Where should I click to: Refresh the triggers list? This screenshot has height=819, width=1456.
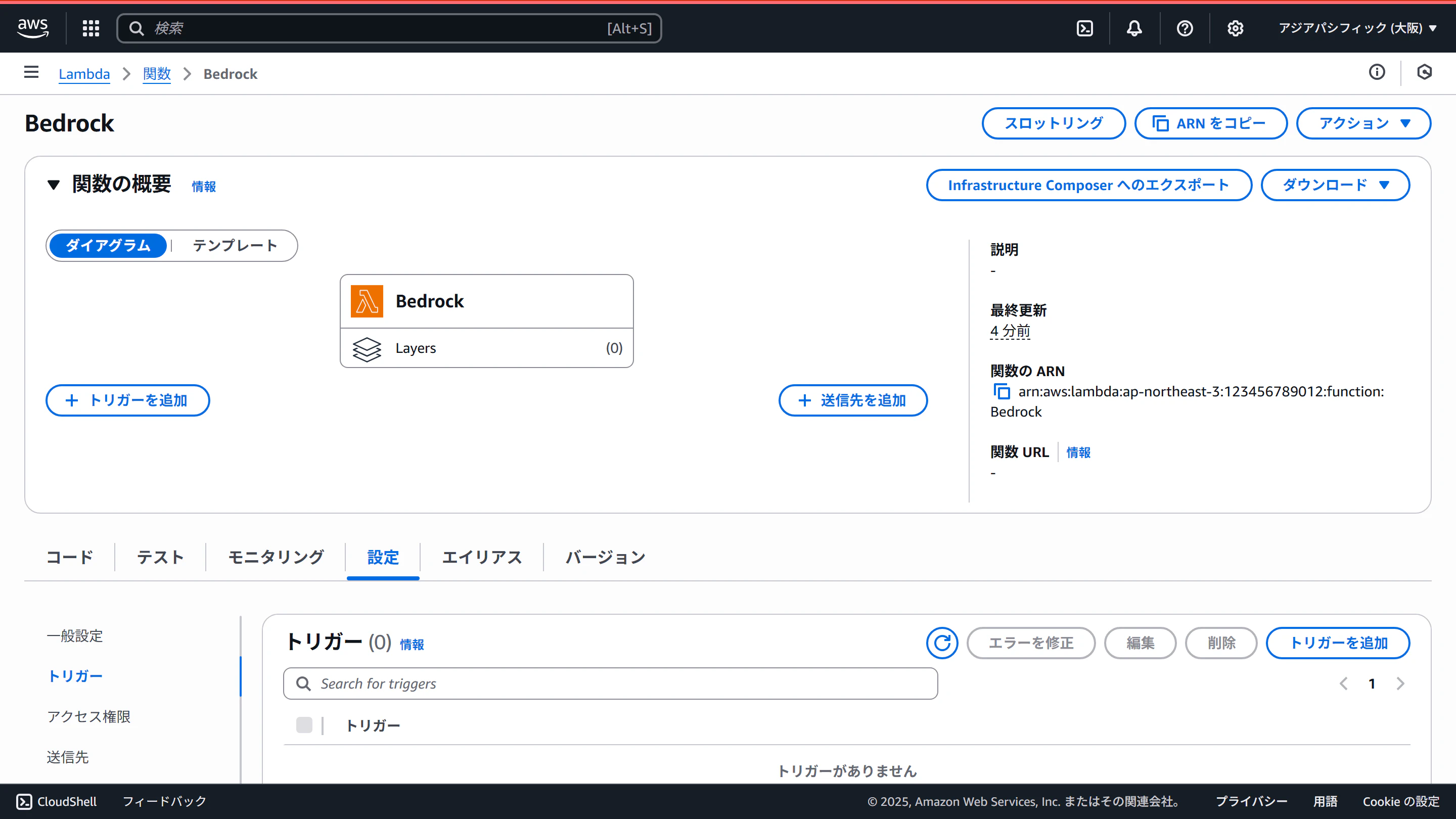[x=942, y=643]
